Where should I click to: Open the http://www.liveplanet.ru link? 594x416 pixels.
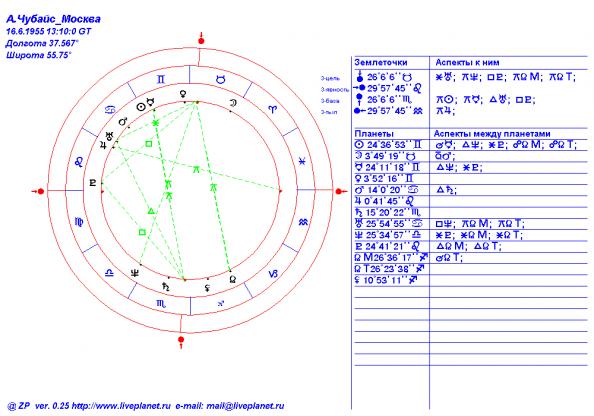tap(121, 406)
